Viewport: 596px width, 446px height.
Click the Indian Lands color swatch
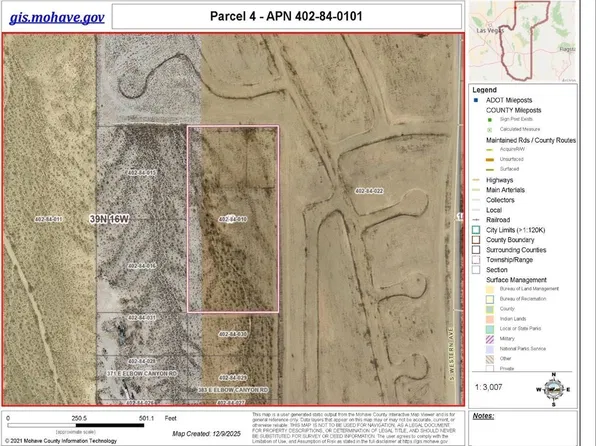490,319
